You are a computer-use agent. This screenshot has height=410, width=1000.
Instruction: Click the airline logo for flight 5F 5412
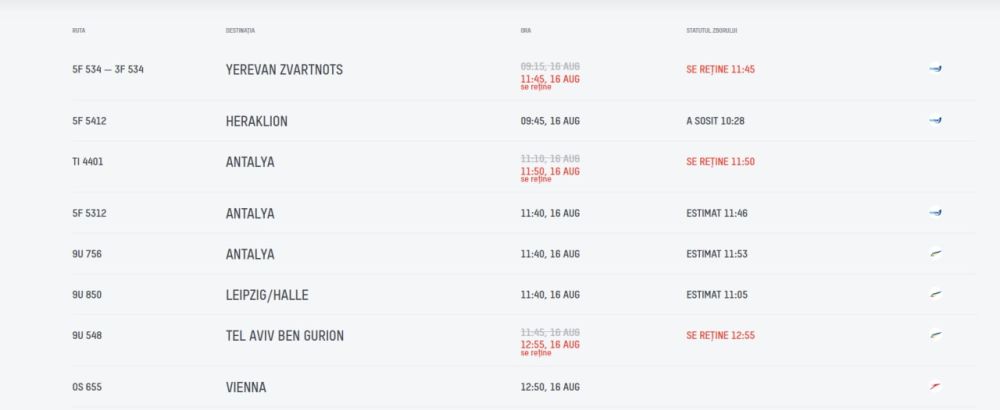935,121
